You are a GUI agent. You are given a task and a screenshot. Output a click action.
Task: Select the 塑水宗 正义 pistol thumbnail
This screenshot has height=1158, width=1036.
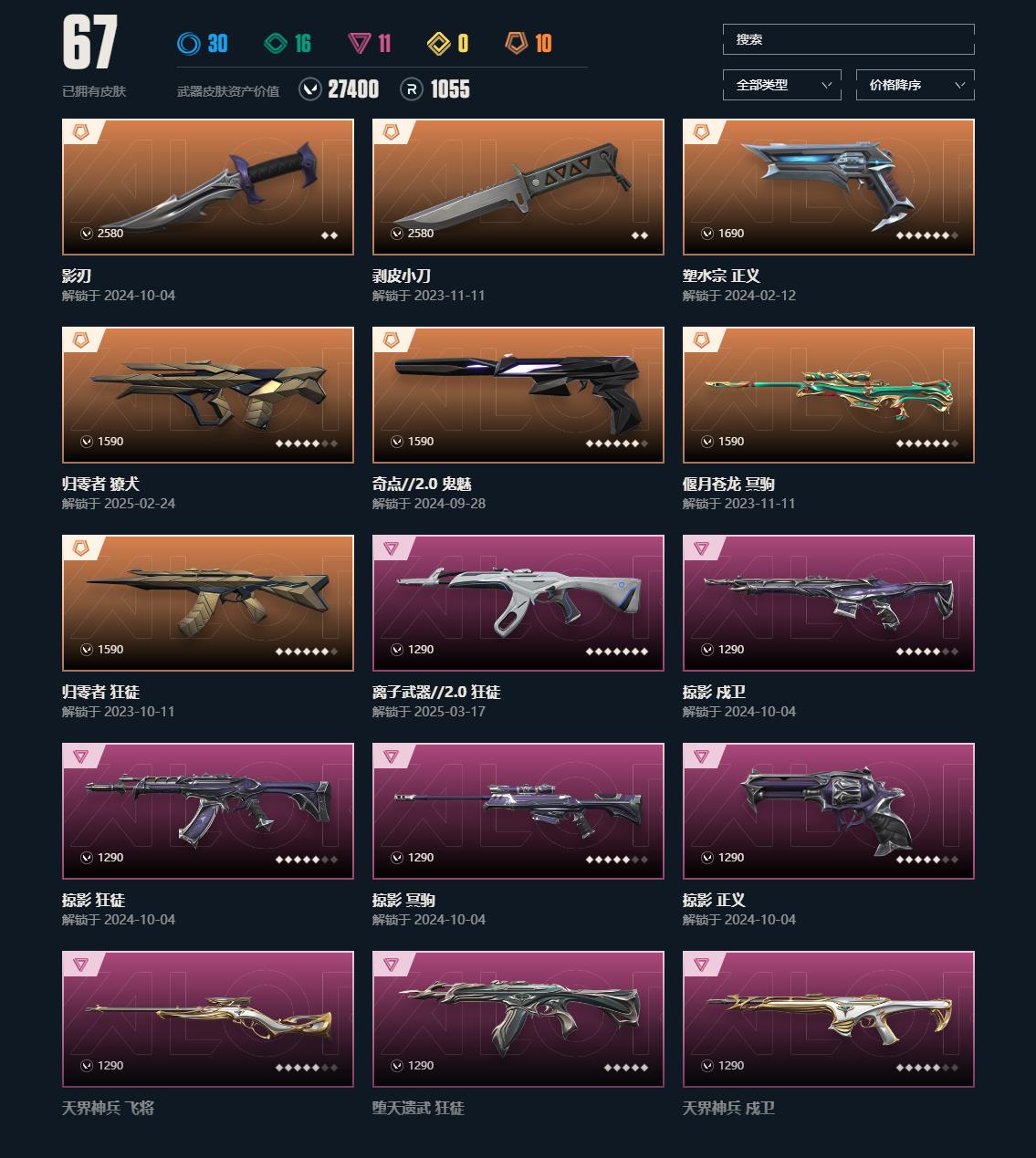click(x=829, y=187)
